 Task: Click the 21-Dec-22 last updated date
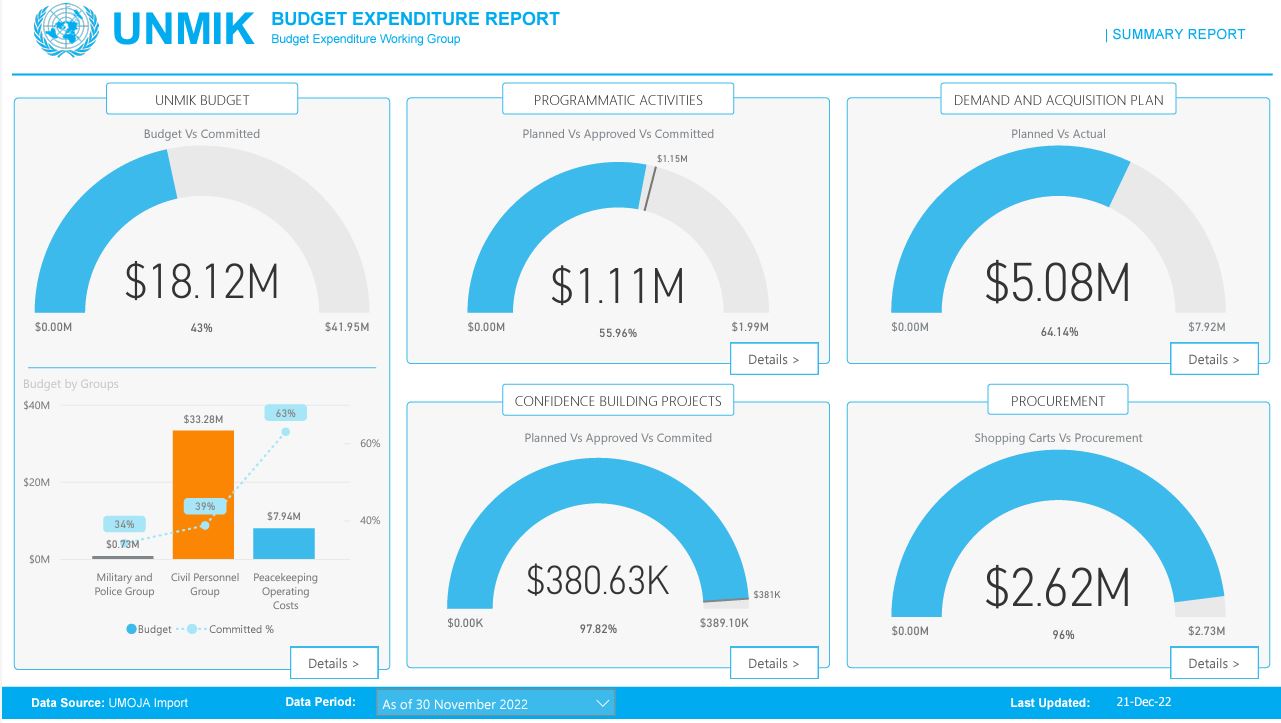click(x=1143, y=702)
